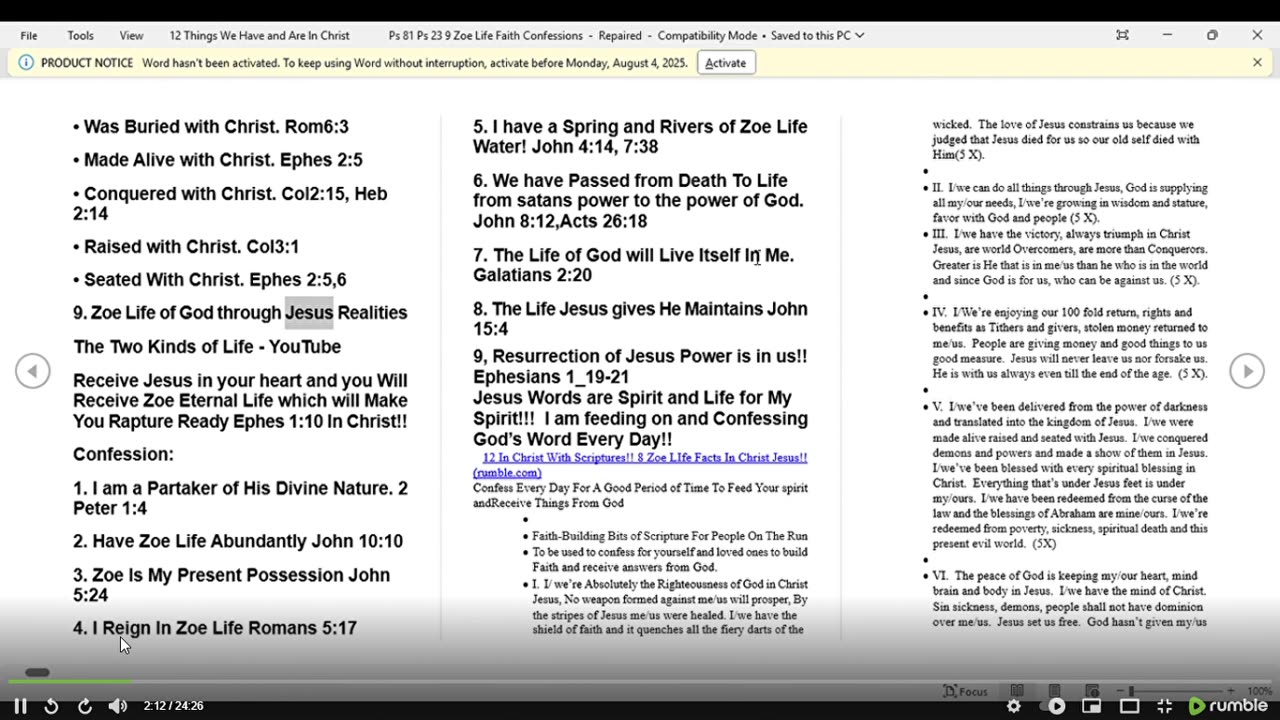Click the zoom out minus button
Image resolution: width=1280 pixels, height=720 pixels.
1120,691
